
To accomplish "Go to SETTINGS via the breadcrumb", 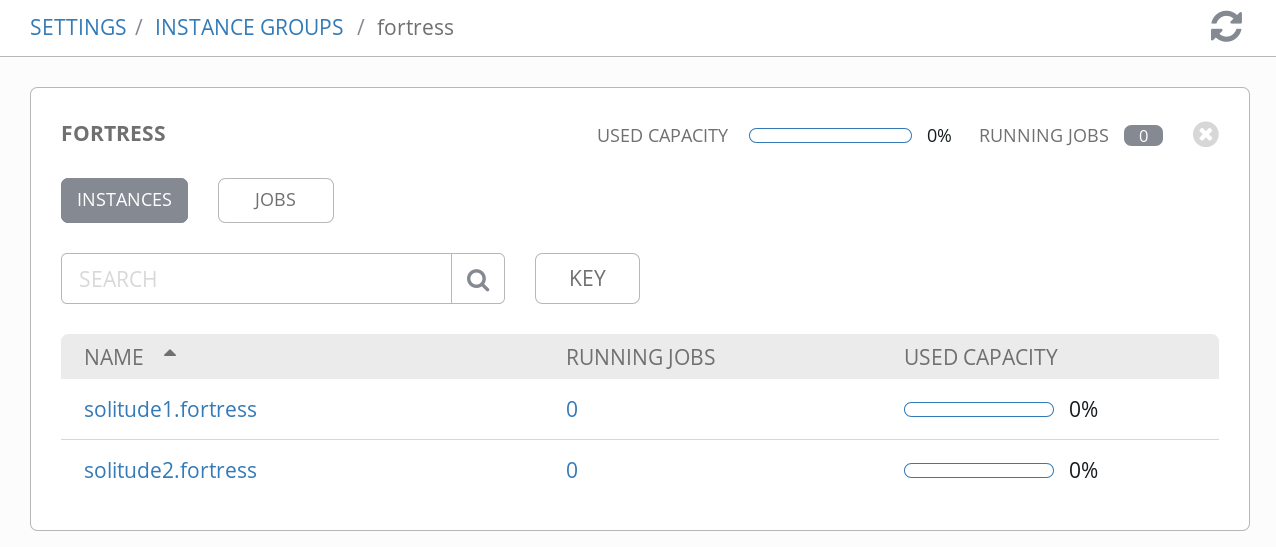I will (x=78, y=27).
